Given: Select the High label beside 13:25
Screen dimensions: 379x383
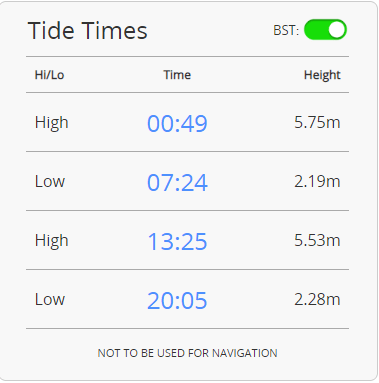Looking at the screenshot, I should point(52,241).
